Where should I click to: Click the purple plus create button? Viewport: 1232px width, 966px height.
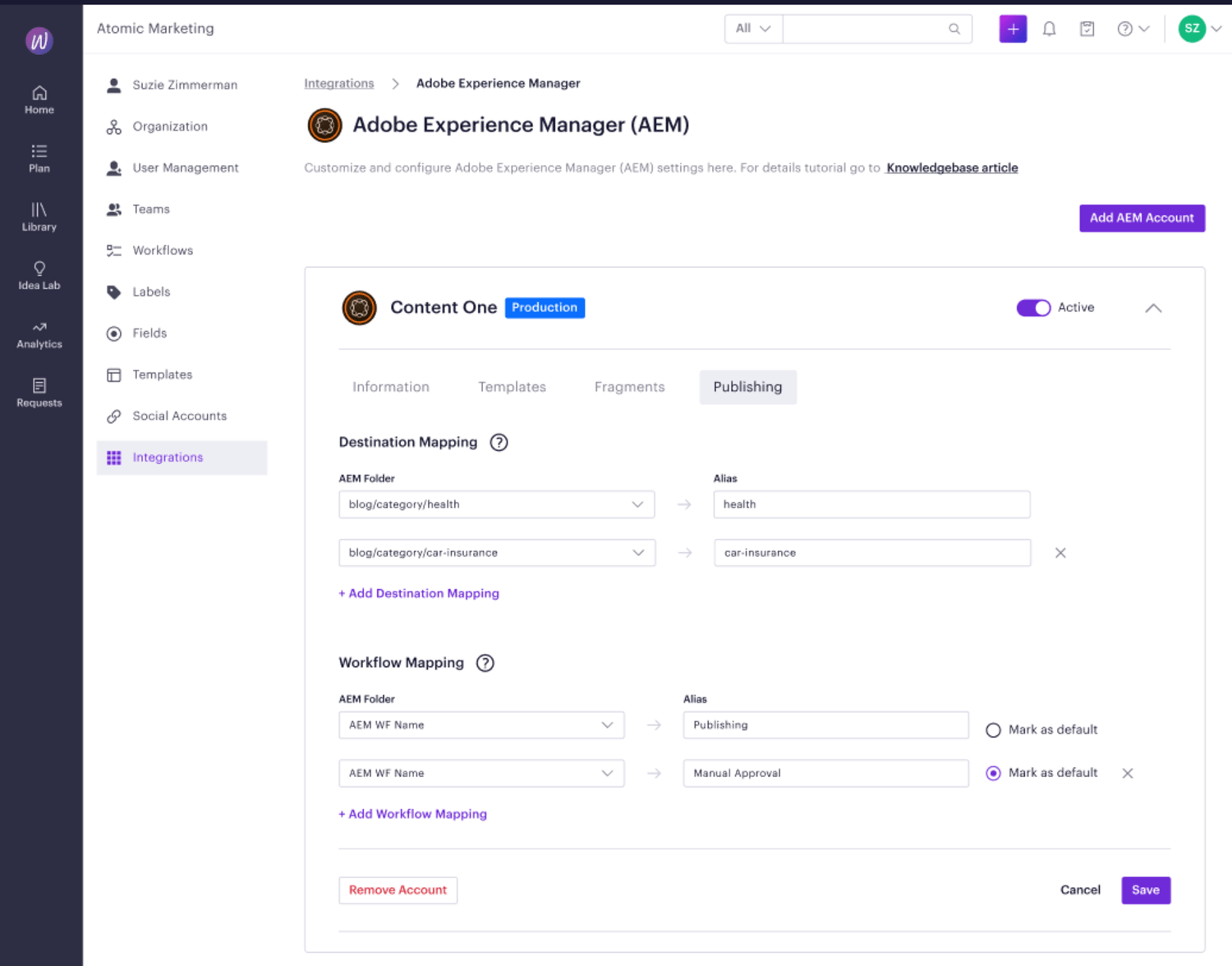[1013, 29]
